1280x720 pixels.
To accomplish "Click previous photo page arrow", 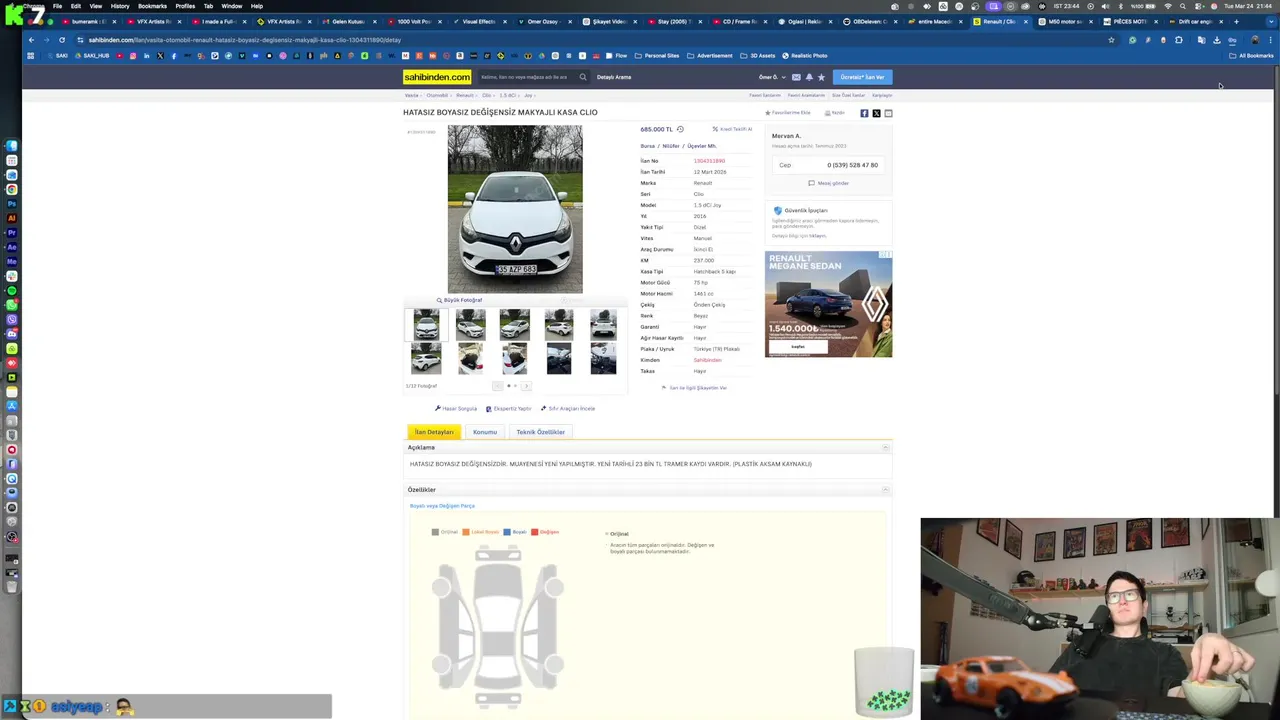I will (497, 385).
